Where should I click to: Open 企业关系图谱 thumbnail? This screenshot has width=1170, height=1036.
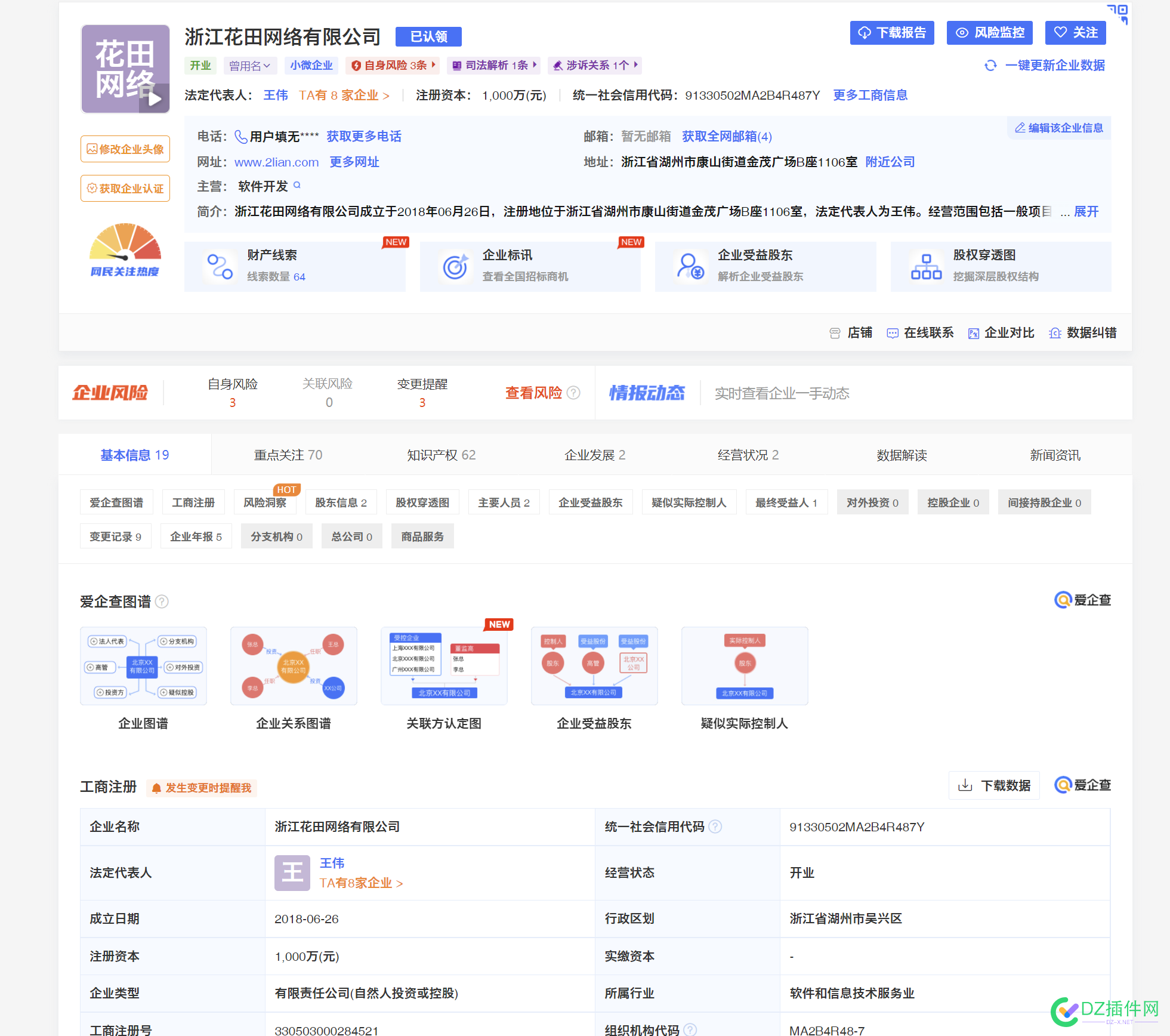(294, 666)
